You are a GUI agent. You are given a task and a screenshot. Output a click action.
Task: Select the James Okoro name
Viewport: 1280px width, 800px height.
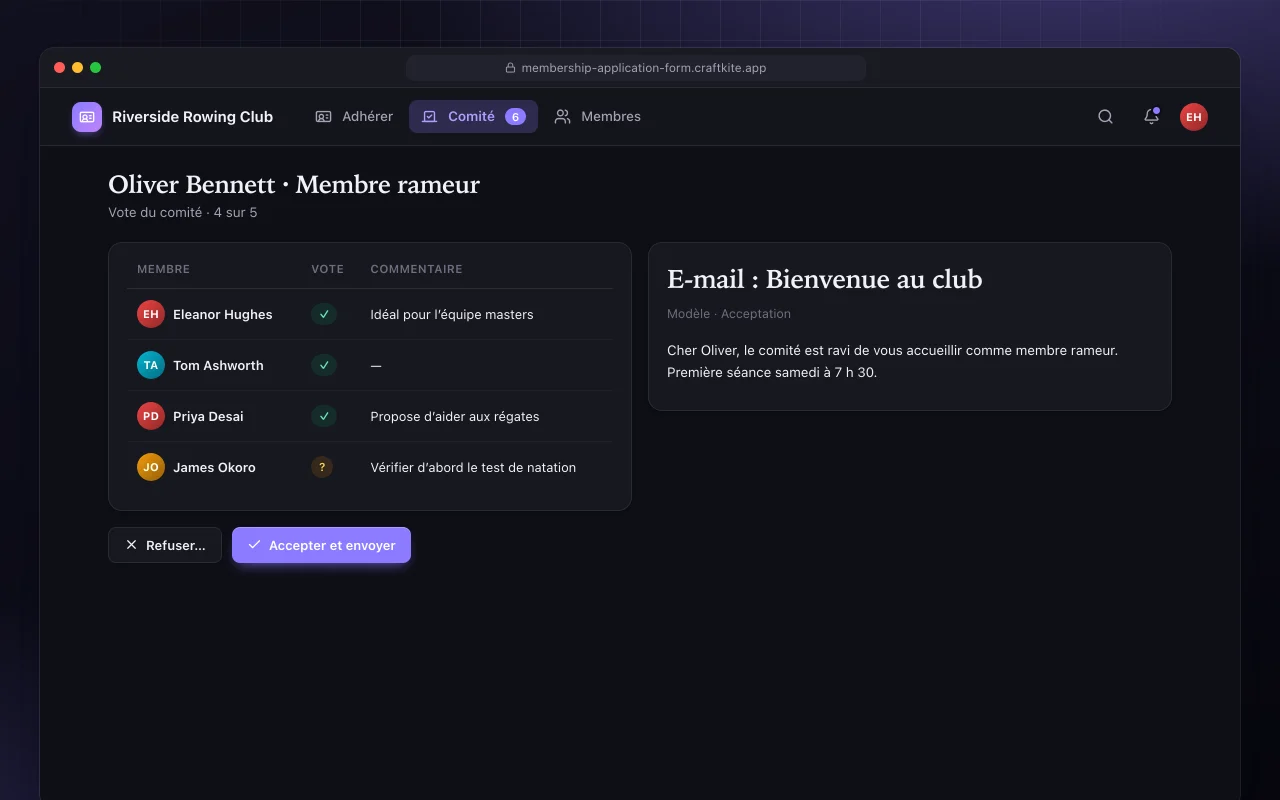point(214,467)
